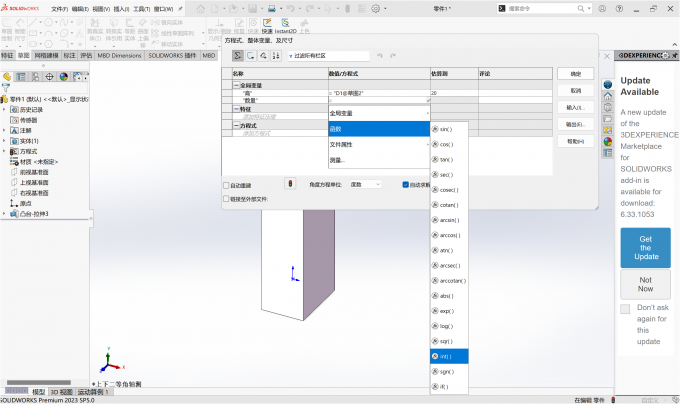Switch to the SOLIDWORKS 插件 tab
680x404 pixels.
tap(172, 55)
